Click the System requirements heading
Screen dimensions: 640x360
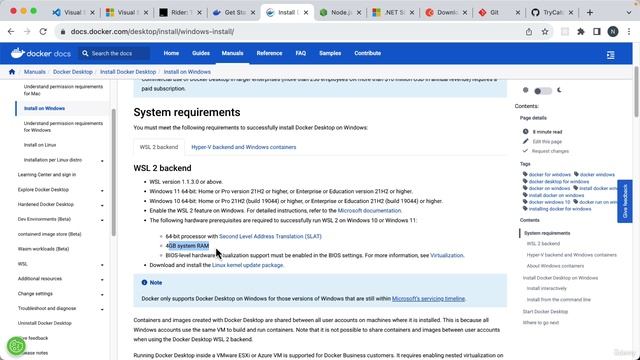[187, 112]
